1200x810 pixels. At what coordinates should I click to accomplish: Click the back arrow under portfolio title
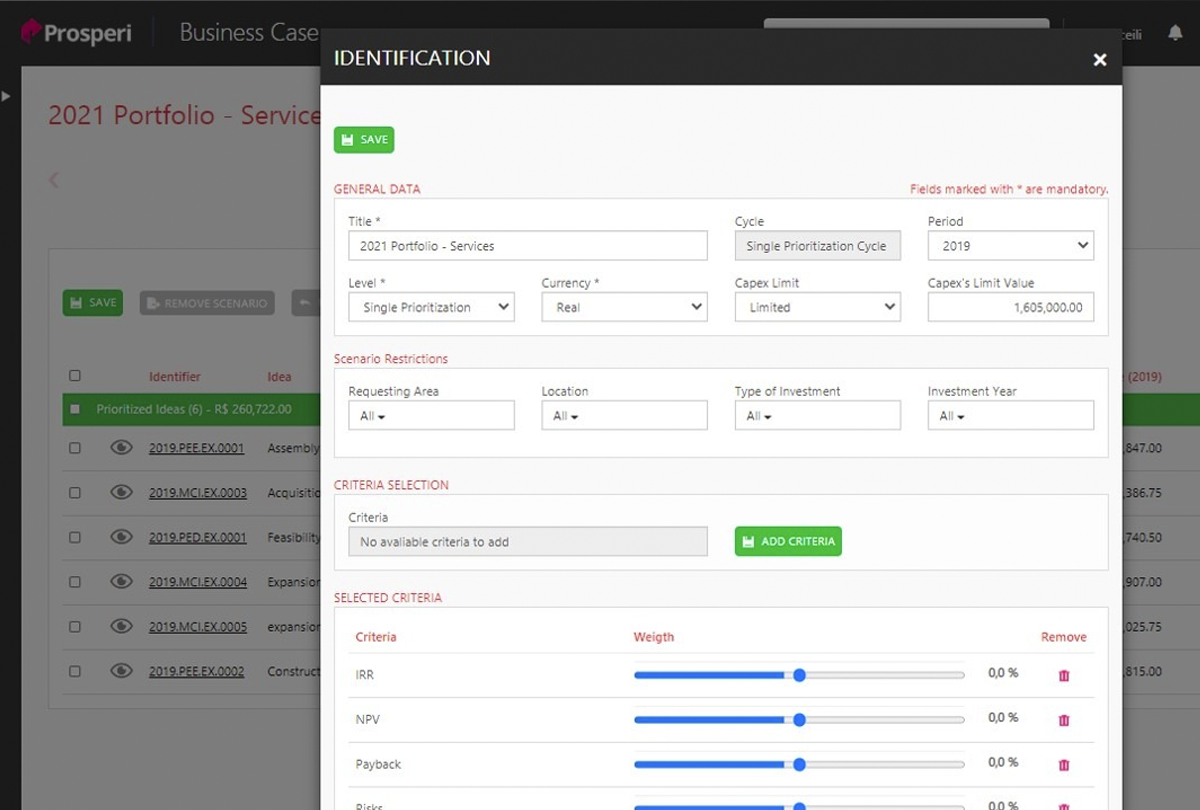54,180
